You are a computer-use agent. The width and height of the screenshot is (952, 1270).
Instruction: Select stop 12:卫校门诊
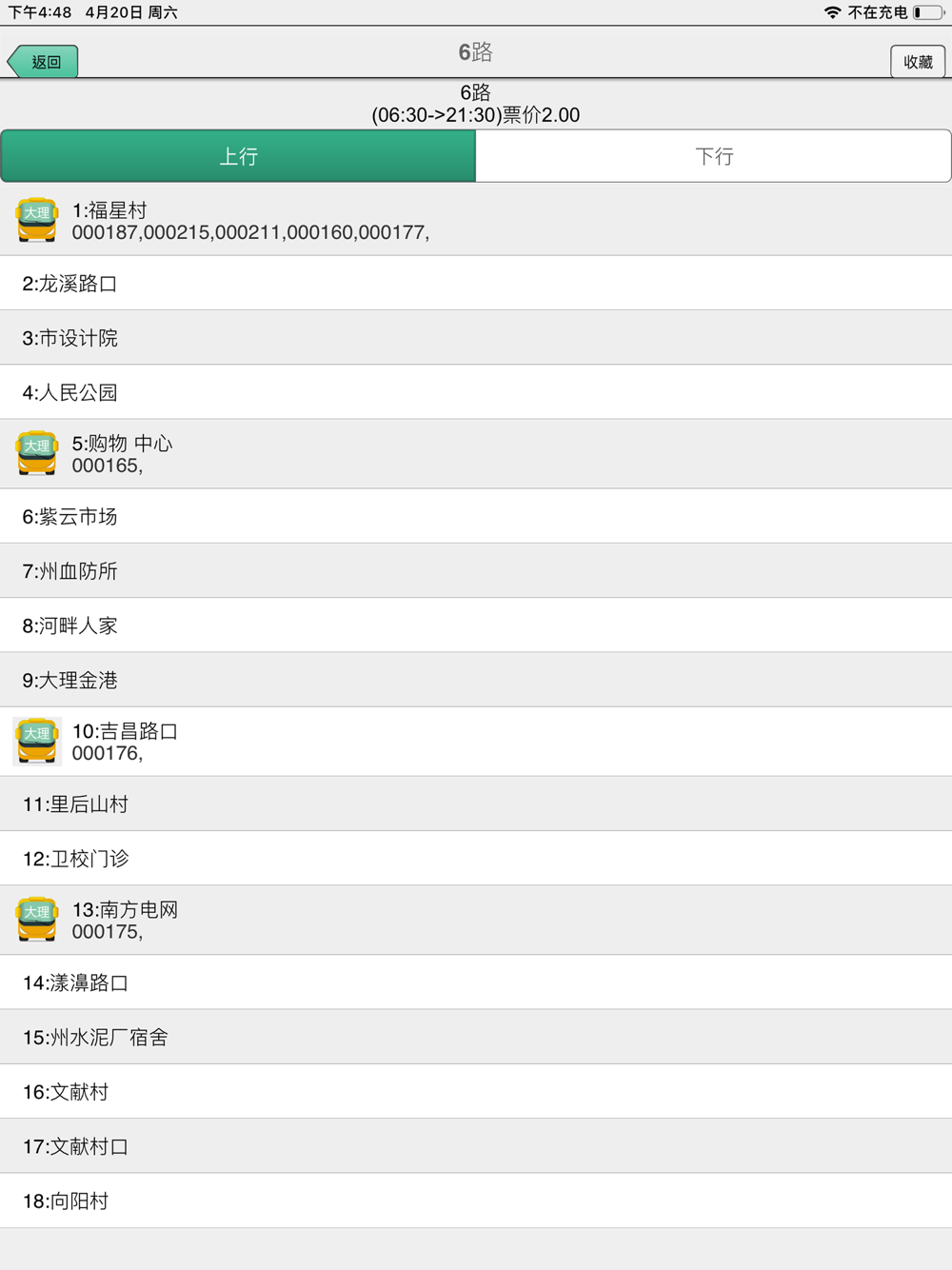[476, 859]
